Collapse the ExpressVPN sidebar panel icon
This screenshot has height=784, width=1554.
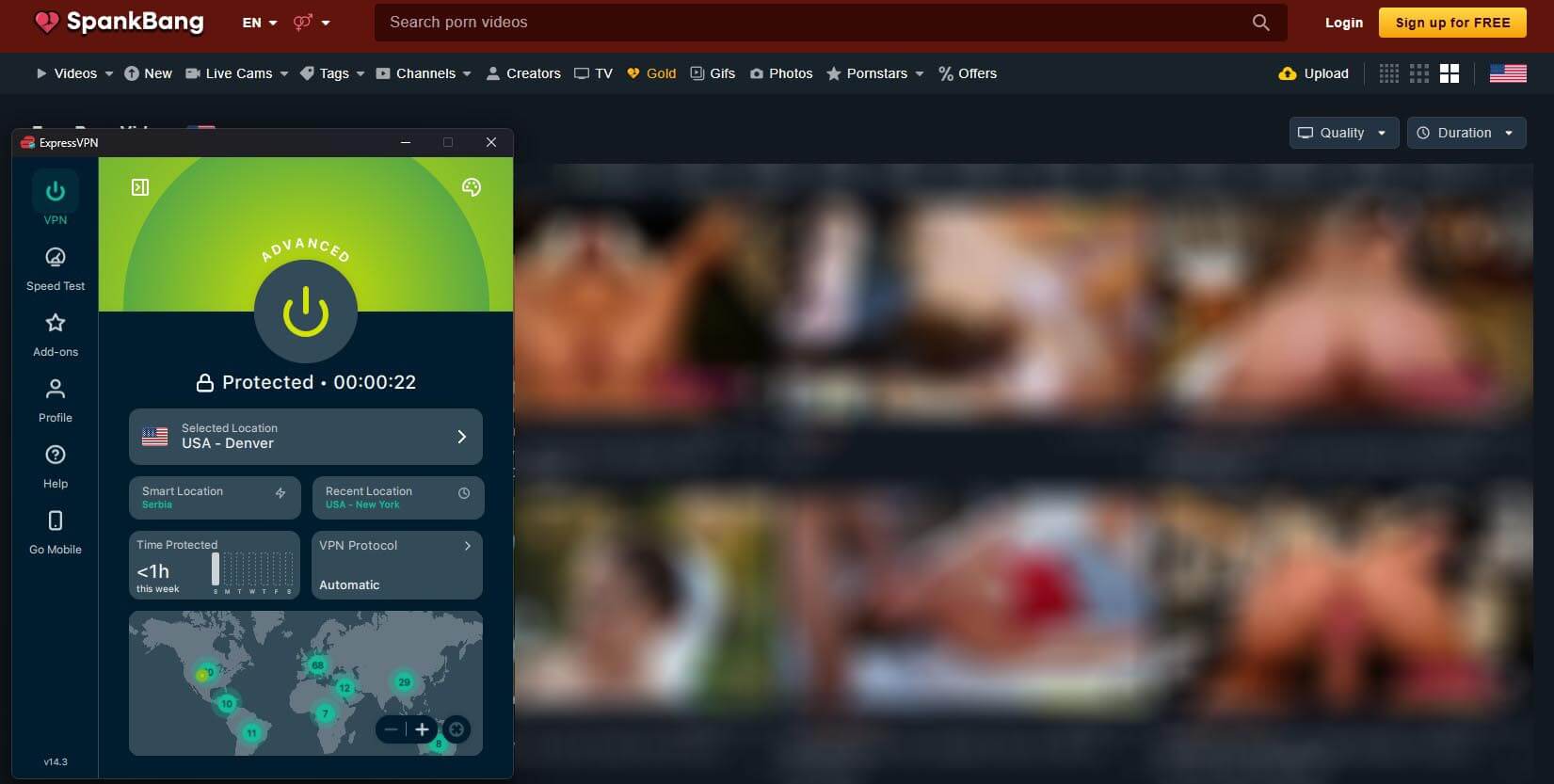coord(140,187)
